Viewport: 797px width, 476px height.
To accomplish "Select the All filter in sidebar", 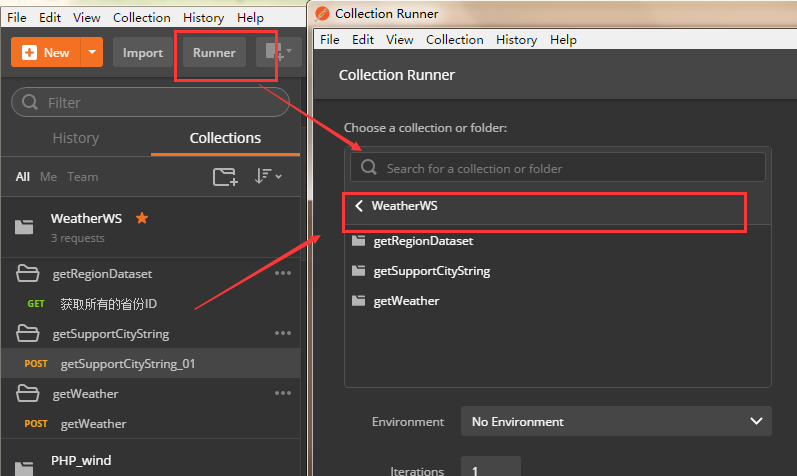I will tap(22, 177).
